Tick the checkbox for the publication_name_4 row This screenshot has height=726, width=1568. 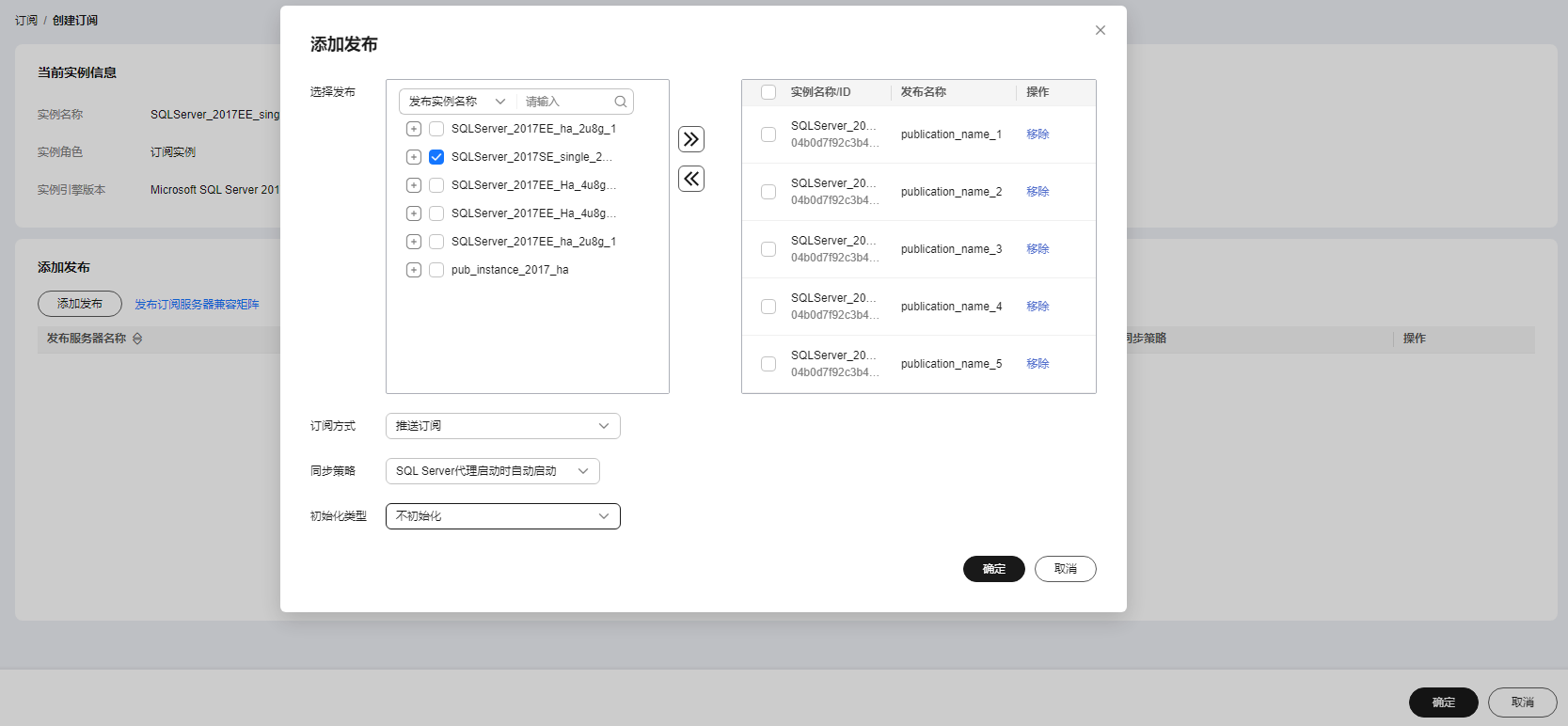tap(768, 307)
